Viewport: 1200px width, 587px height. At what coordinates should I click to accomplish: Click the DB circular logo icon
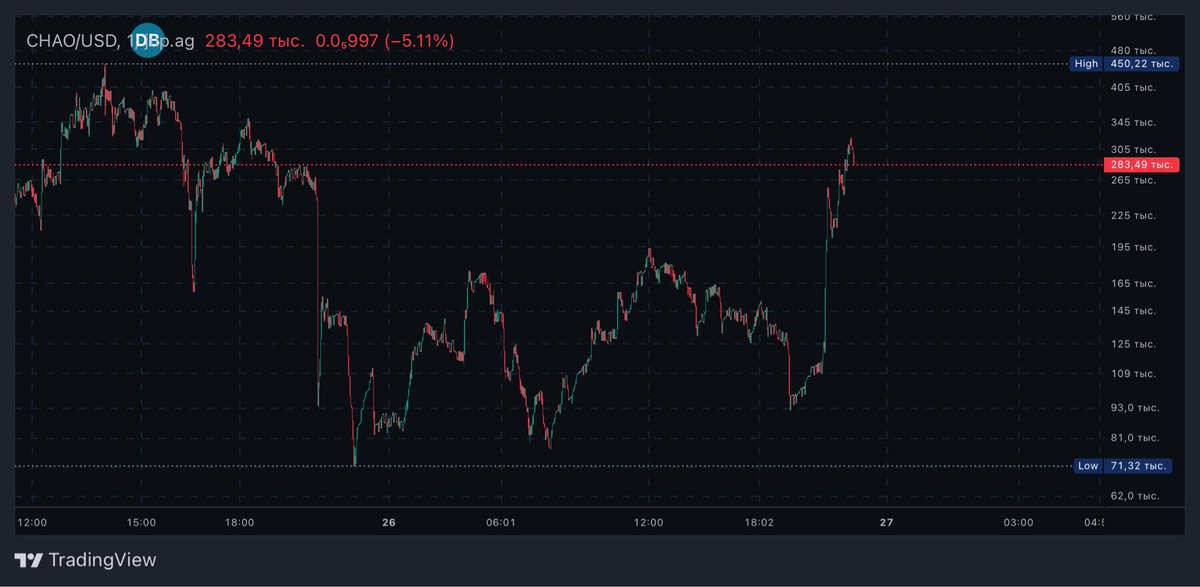pyautogui.click(x=148, y=40)
